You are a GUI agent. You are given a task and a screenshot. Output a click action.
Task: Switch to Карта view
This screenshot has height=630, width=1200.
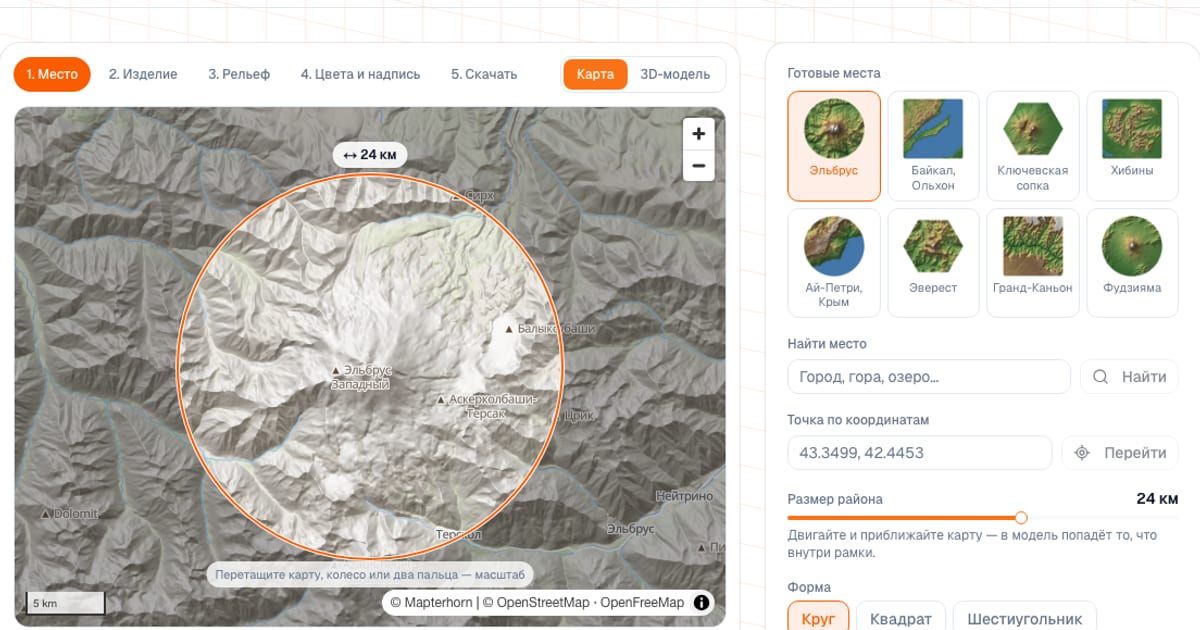[595, 74]
